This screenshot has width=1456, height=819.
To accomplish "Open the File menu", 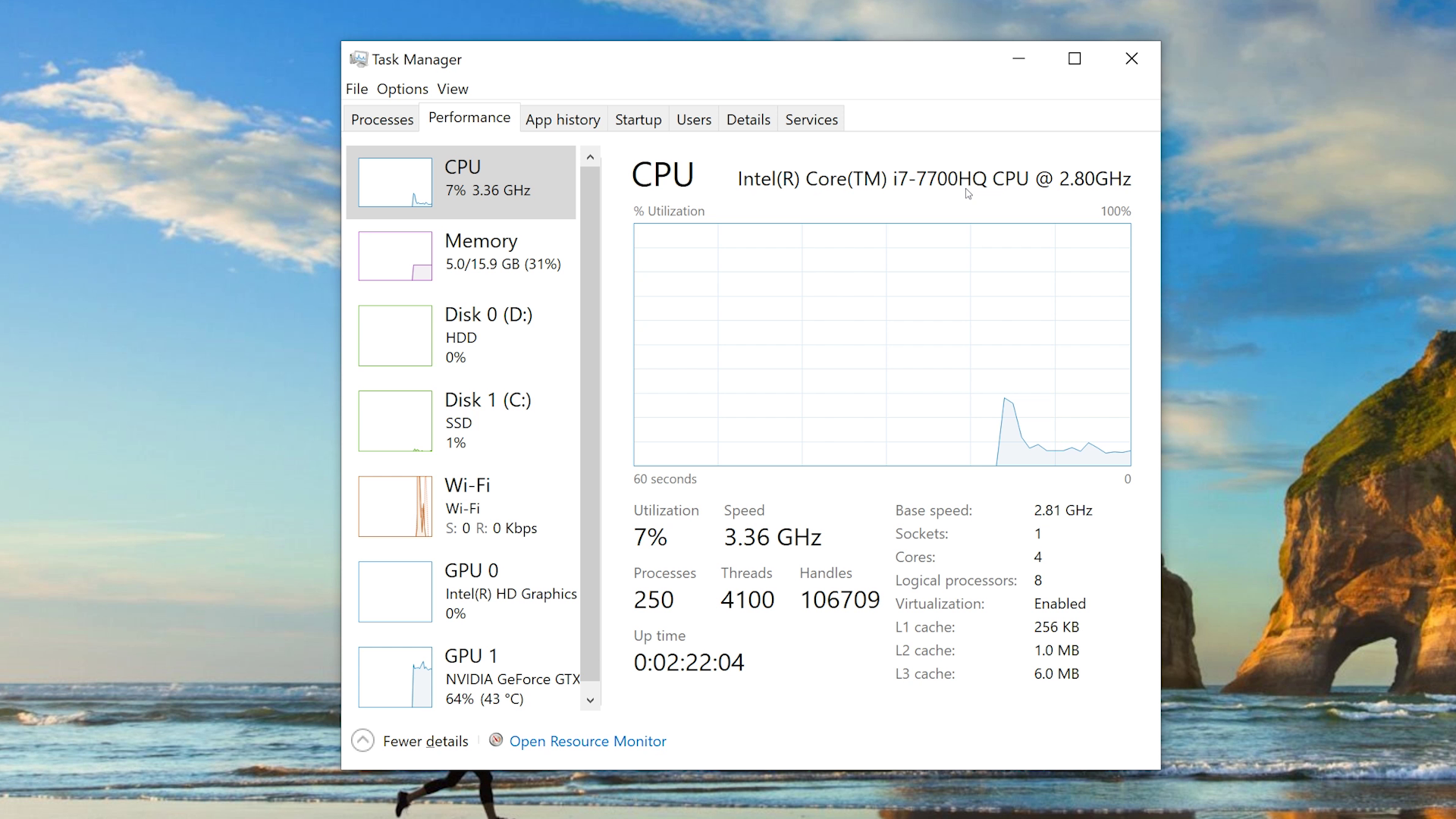I will pyautogui.click(x=356, y=89).
